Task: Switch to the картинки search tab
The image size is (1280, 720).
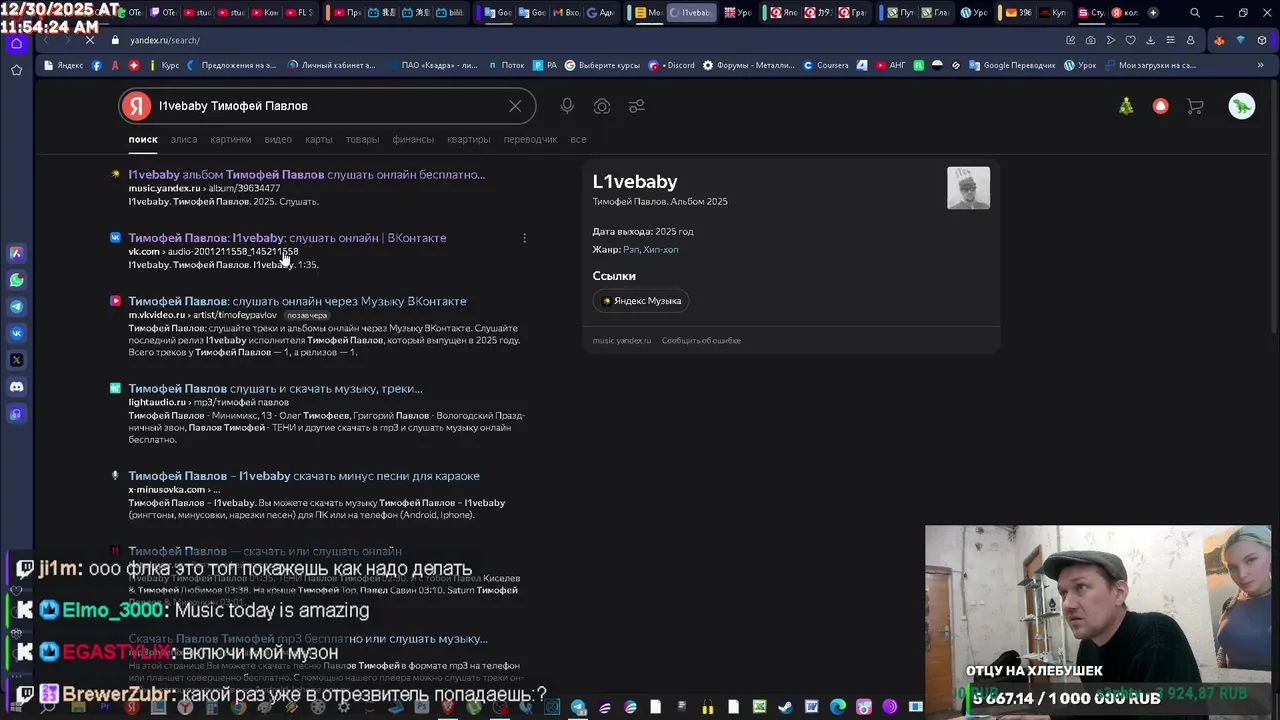Action: click(231, 139)
